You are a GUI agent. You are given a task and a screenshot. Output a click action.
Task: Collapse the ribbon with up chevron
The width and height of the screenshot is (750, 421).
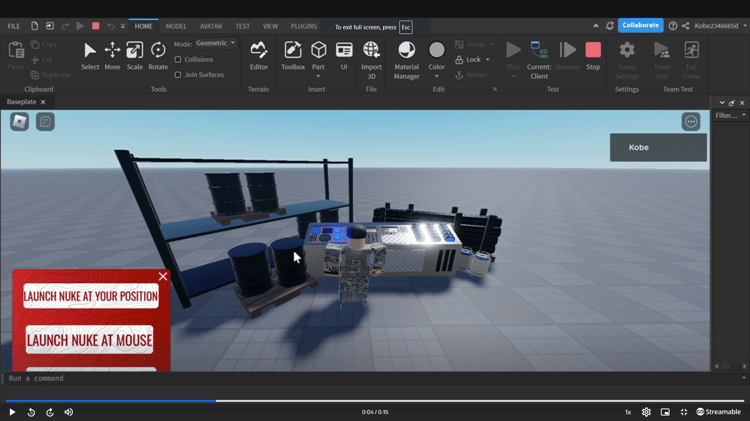[x=596, y=26]
